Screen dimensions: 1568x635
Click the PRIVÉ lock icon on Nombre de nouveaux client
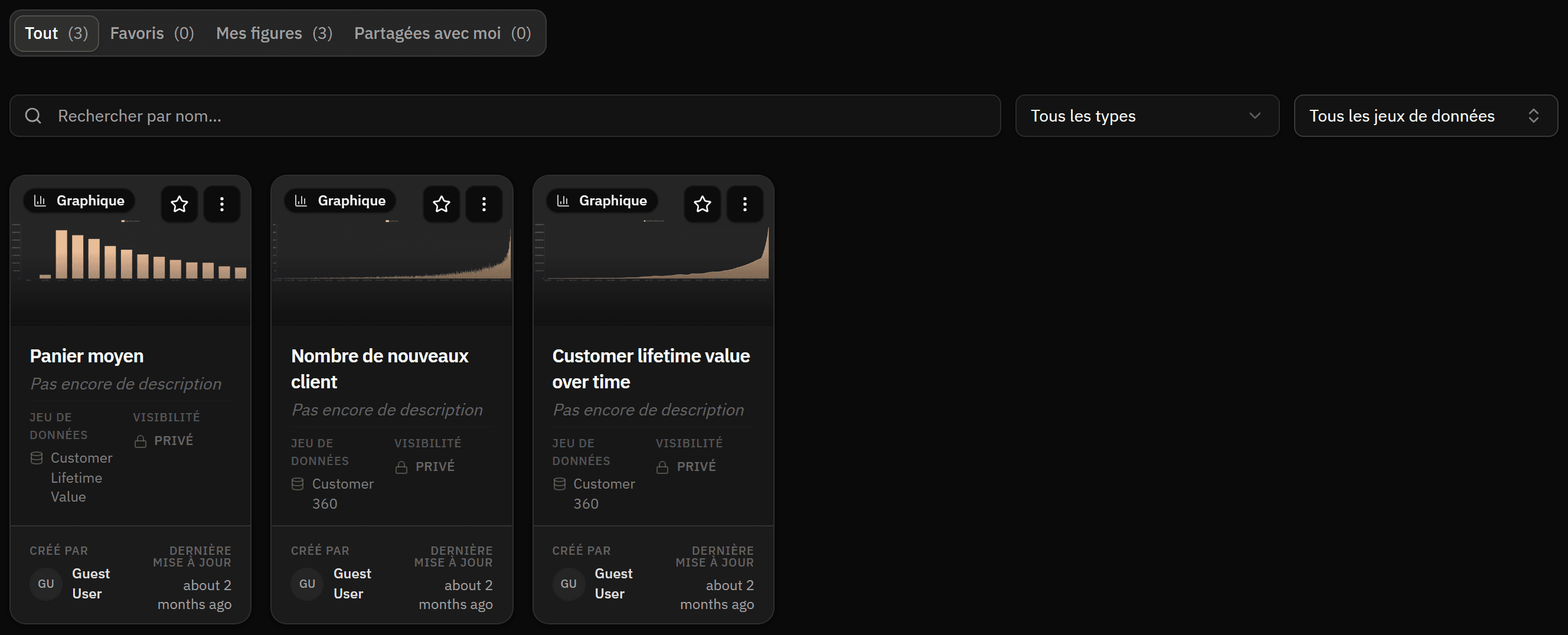point(401,467)
